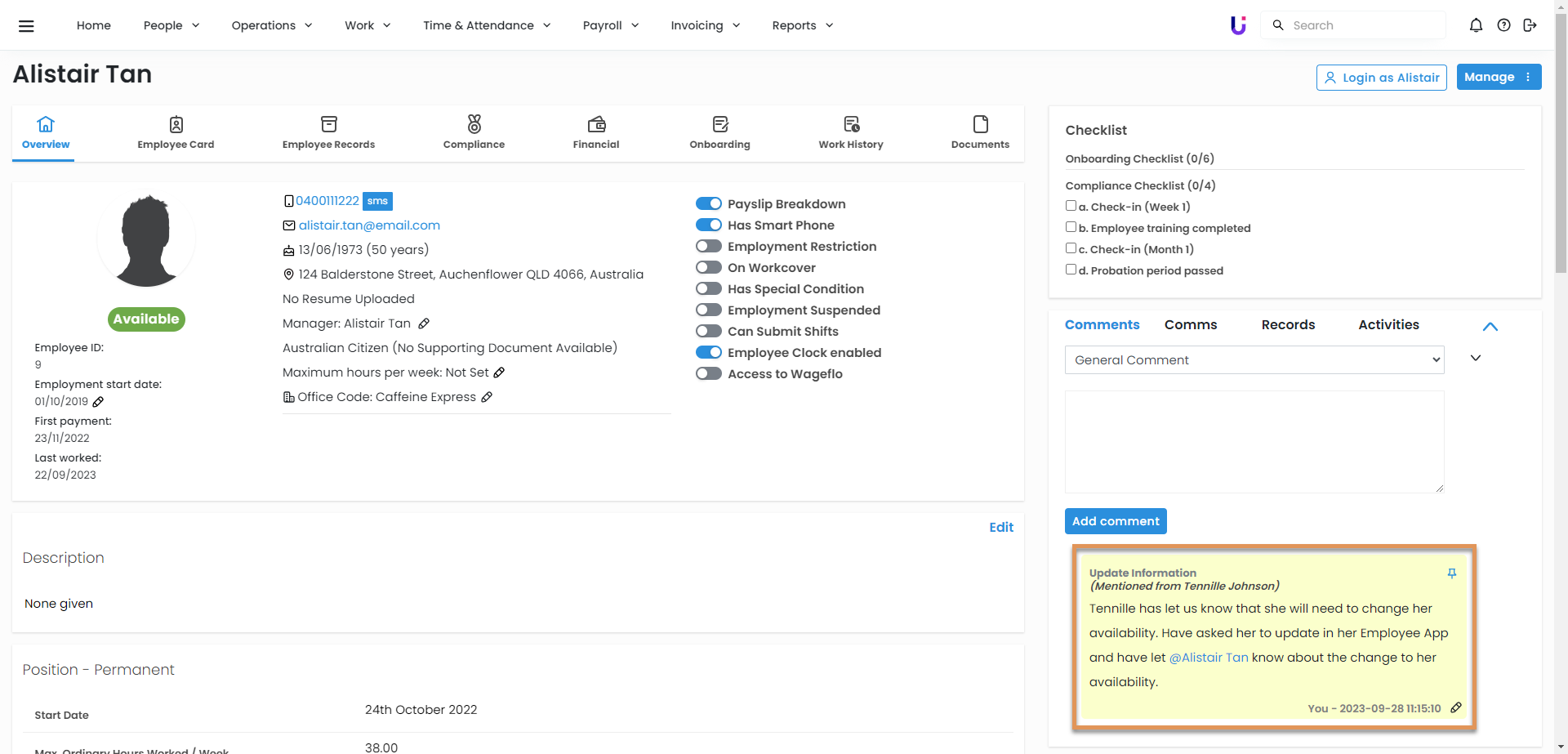Open General Comment type dropdown

1254,360
